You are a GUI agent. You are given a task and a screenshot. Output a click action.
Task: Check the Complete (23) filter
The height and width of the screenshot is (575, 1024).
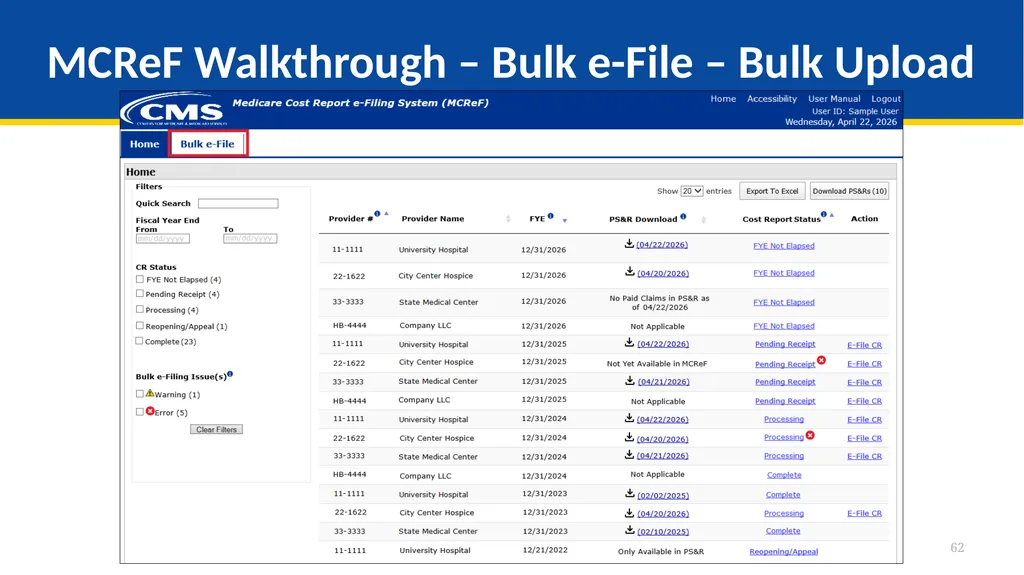point(139,341)
